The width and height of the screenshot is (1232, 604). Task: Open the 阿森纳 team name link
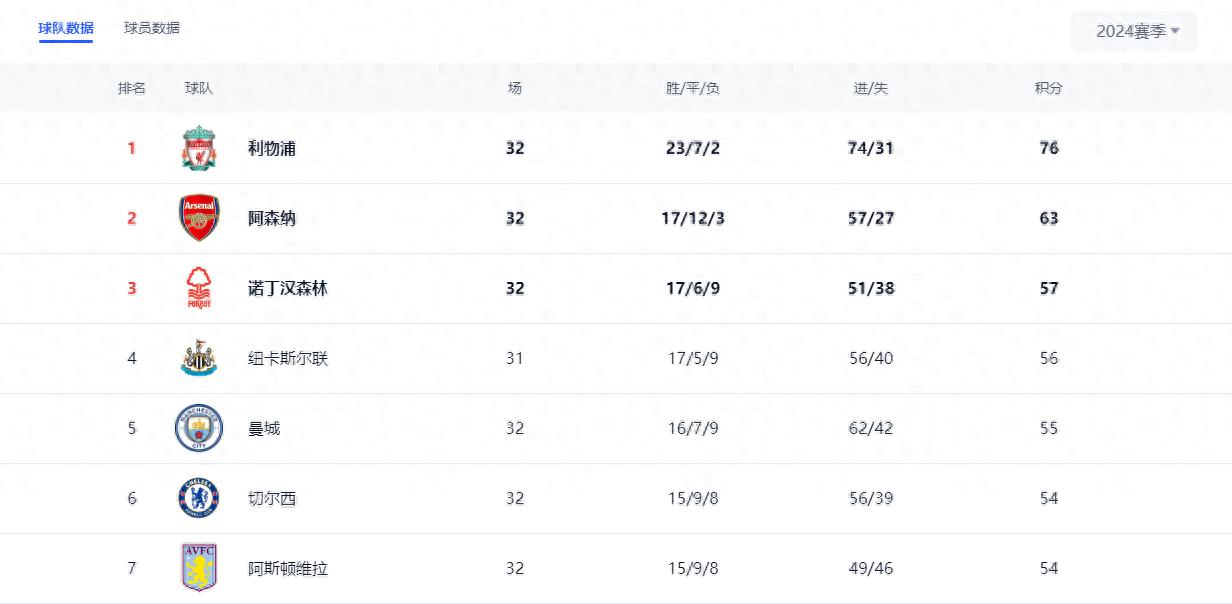tap(272, 218)
